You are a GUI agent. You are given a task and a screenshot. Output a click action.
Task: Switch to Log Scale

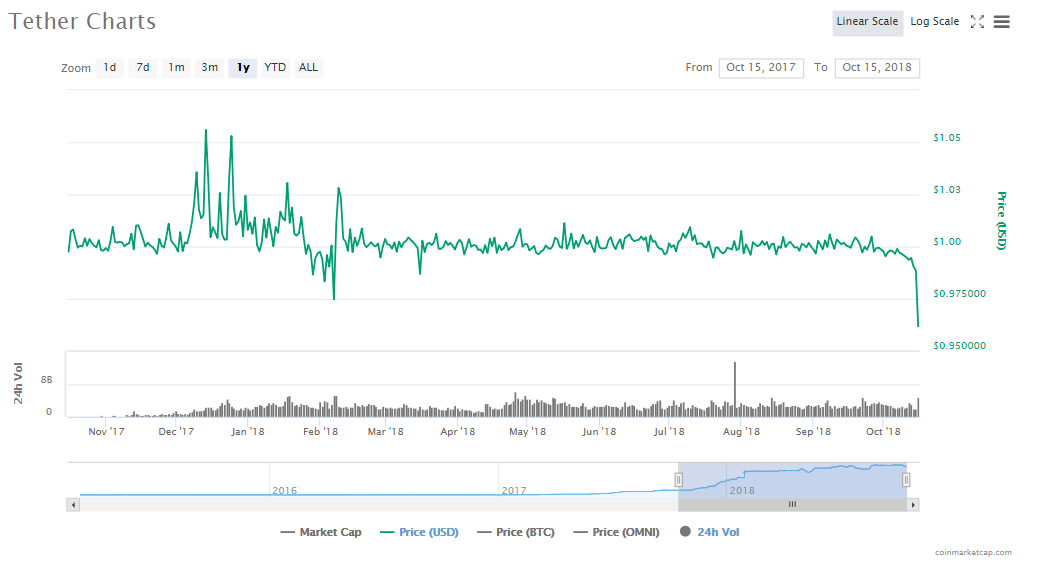(x=934, y=22)
